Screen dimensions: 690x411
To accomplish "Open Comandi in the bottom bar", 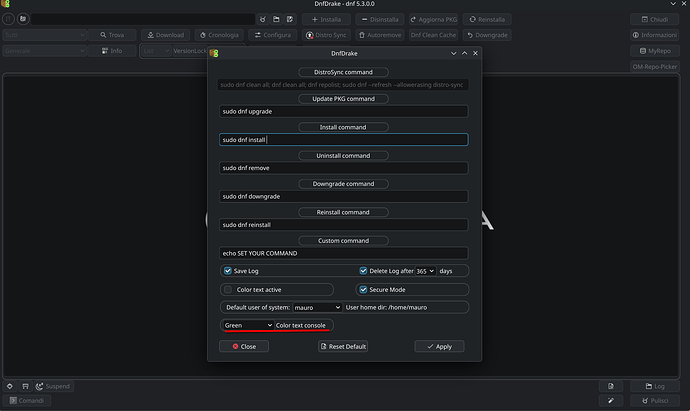I will click(27, 400).
